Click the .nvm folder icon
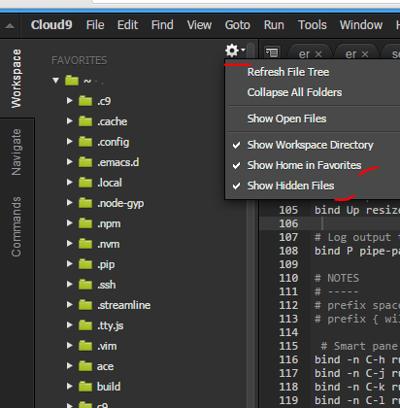This screenshot has height=408, width=400. [85, 244]
